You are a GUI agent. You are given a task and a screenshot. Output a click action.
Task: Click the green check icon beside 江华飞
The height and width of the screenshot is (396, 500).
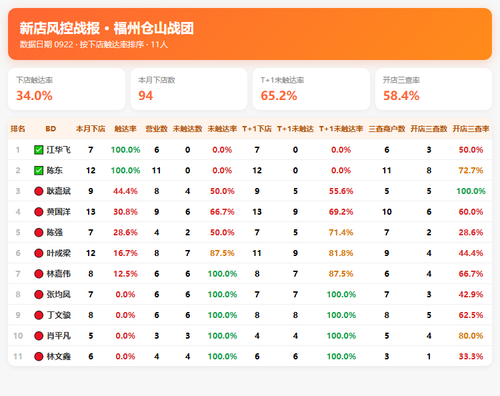pos(39,150)
